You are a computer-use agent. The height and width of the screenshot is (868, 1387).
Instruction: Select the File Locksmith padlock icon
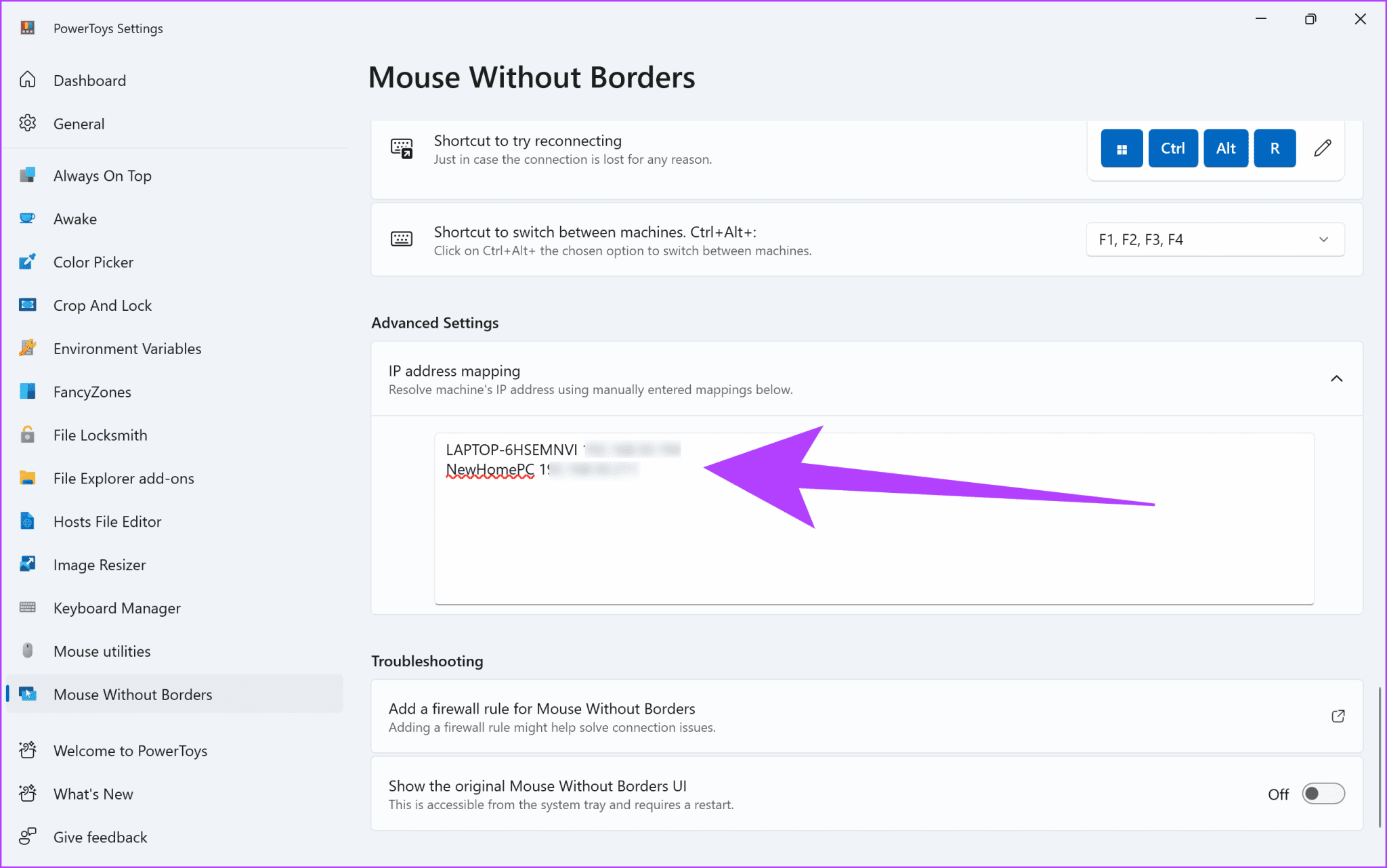point(27,435)
